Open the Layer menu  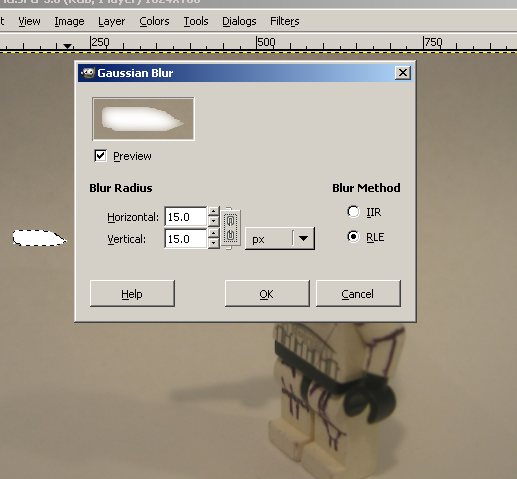[111, 21]
